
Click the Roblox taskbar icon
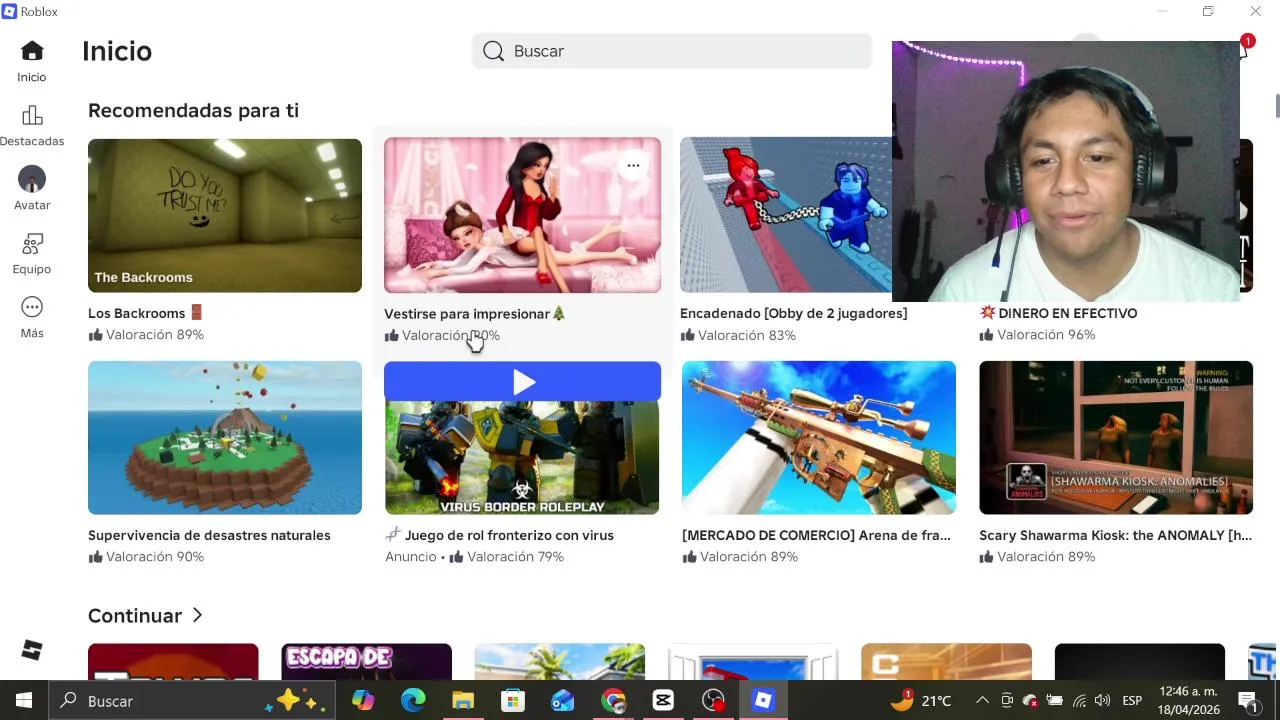point(763,701)
